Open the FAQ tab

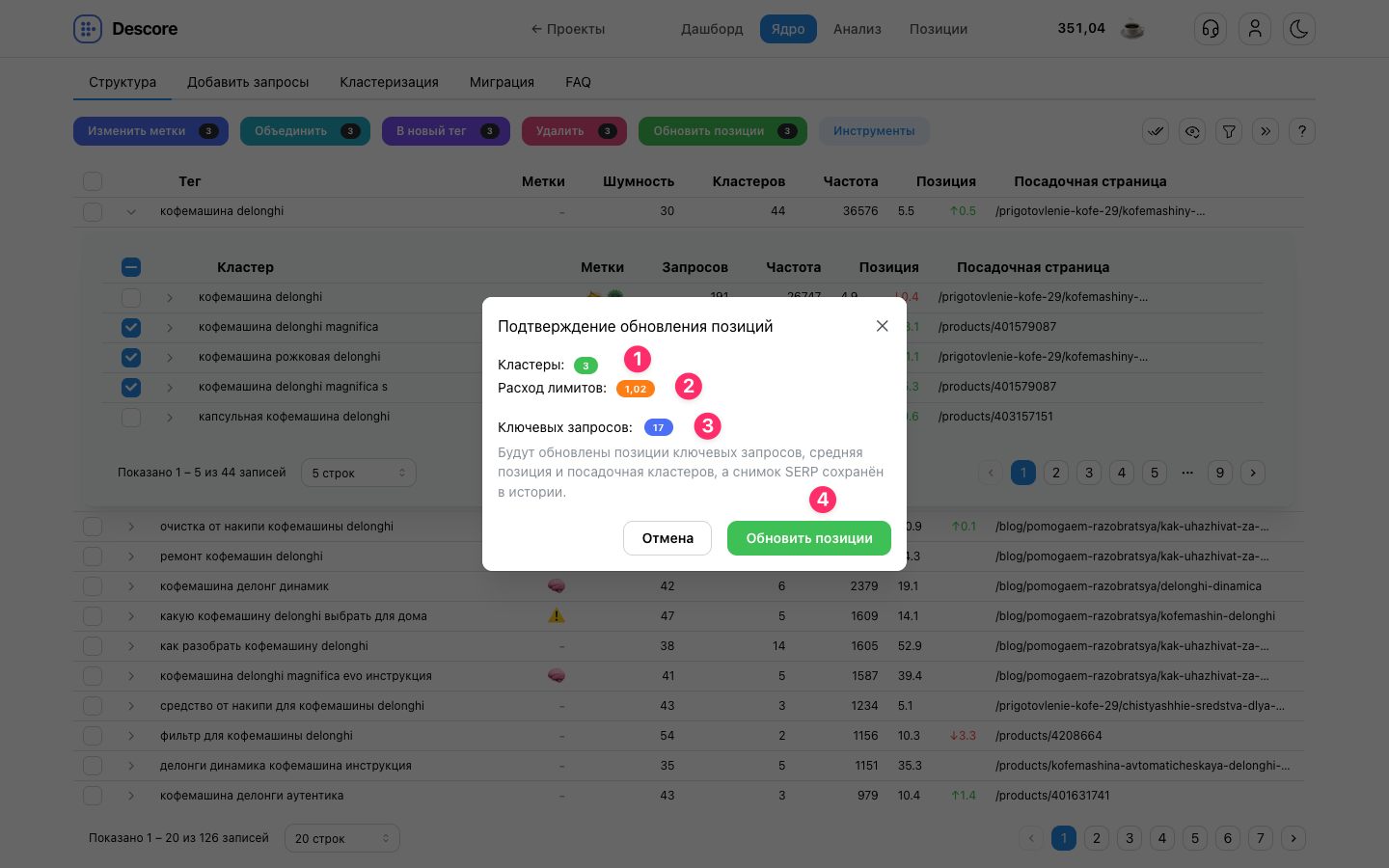(x=578, y=82)
